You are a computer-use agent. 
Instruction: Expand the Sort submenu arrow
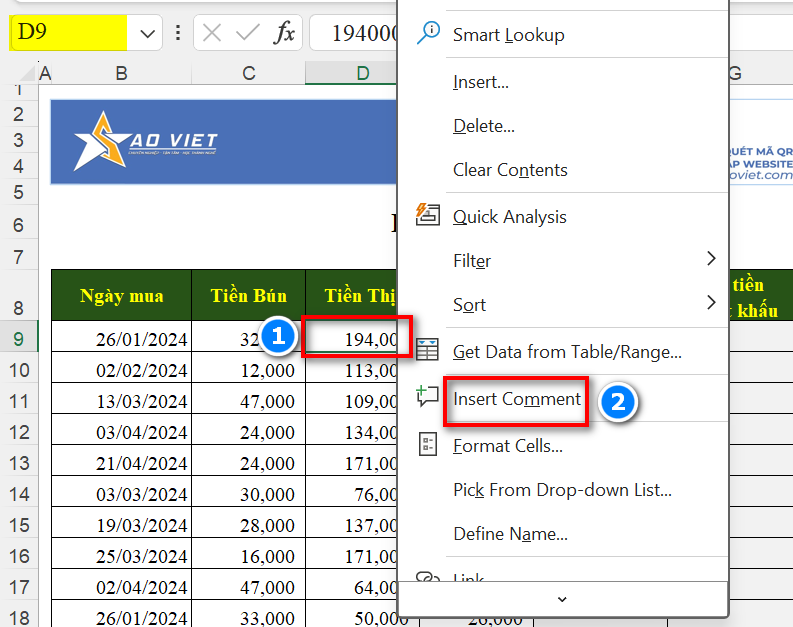(711, 302)
